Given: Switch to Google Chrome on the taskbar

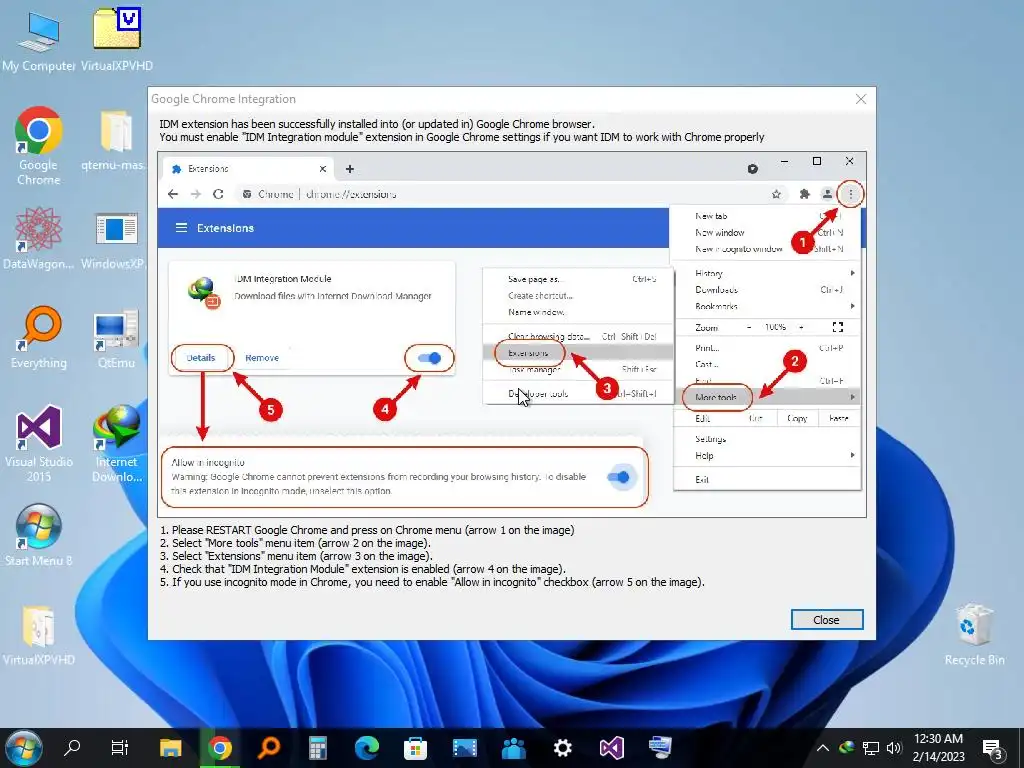Looking at the screenshot, I should 220,747.
